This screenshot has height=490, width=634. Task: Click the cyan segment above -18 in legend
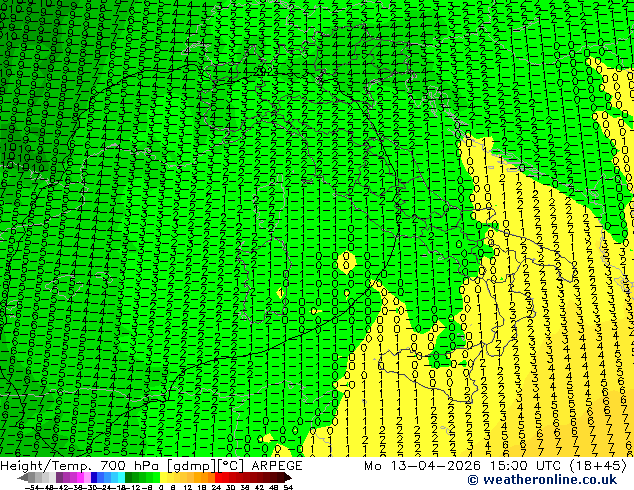[122, 477]
